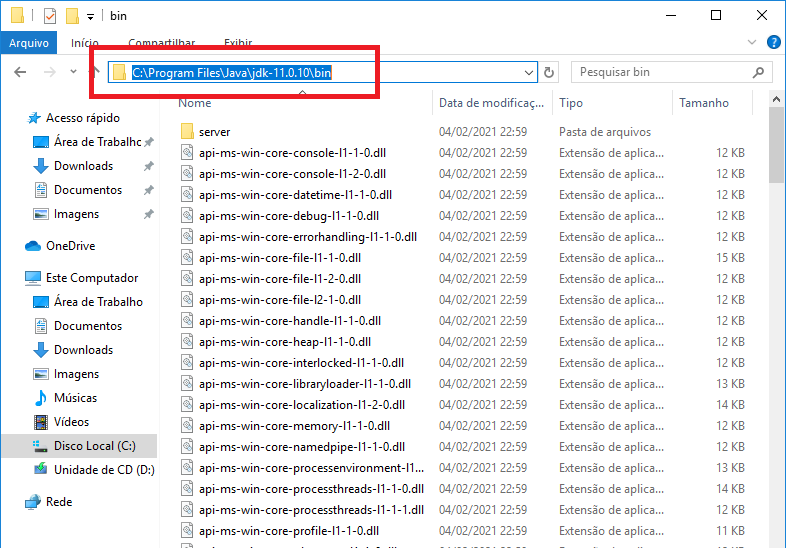
Task: Select file api-ms-win-core-console-l1-2-0.dll
Action: point(292,174)
